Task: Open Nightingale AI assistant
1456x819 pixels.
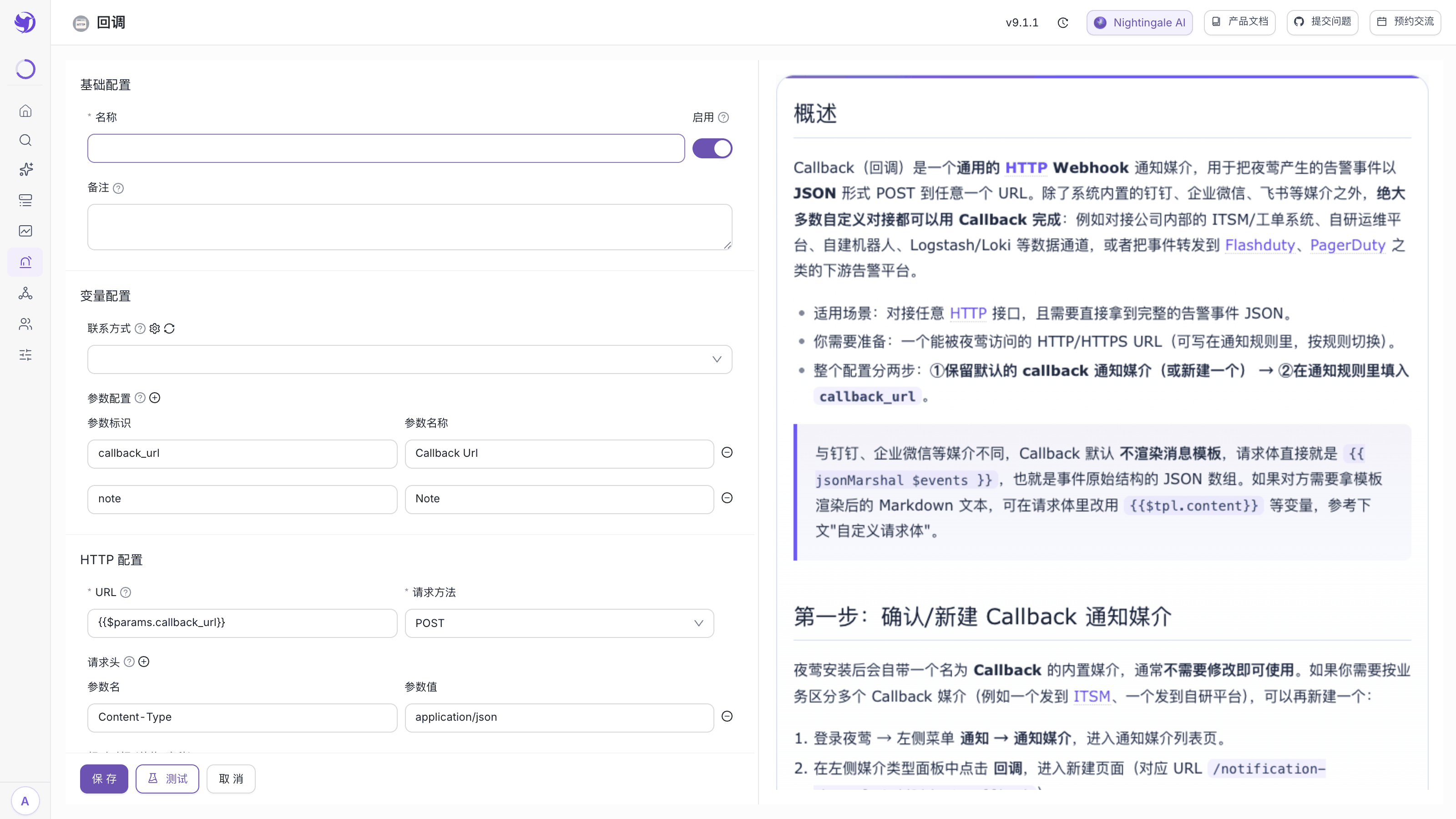Action: (1139, 23)
